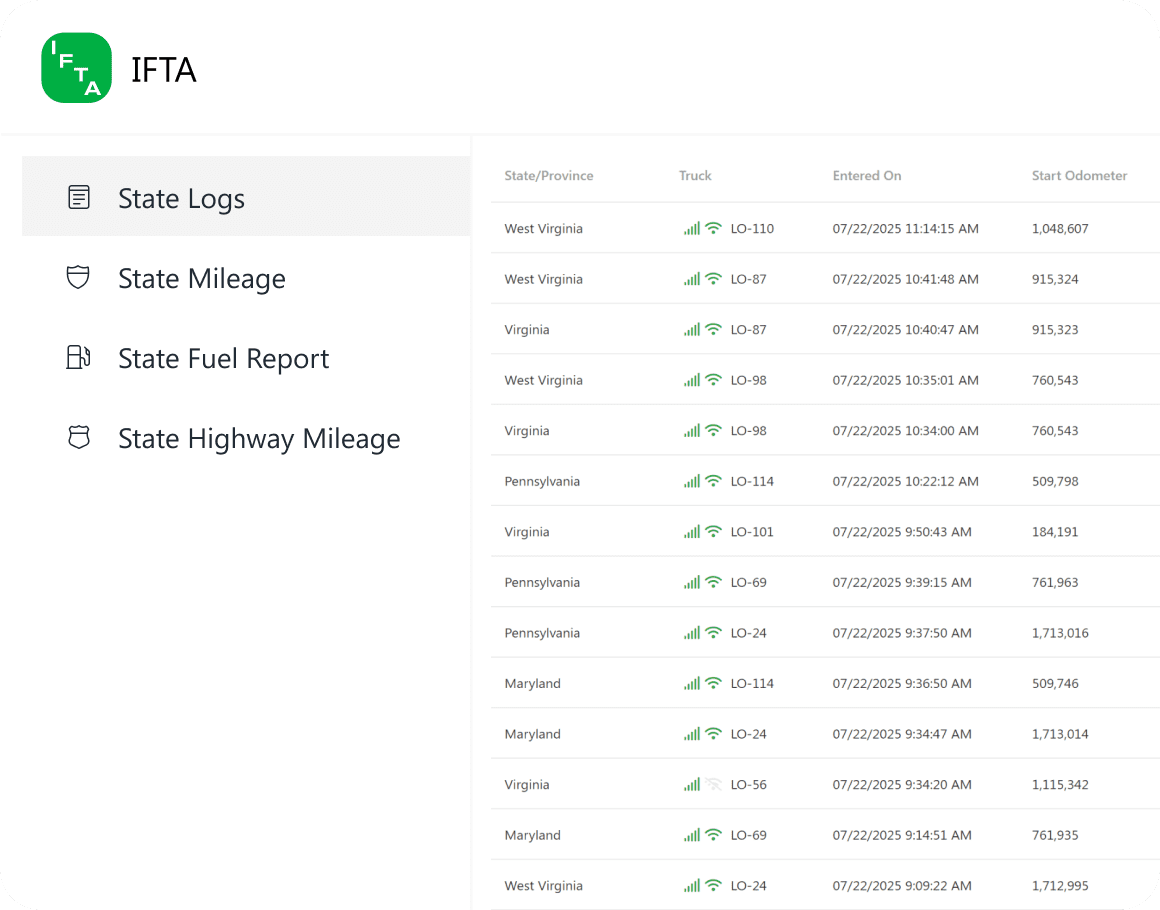
Task: Click the green IFTA logo
Action: point(76,67)
